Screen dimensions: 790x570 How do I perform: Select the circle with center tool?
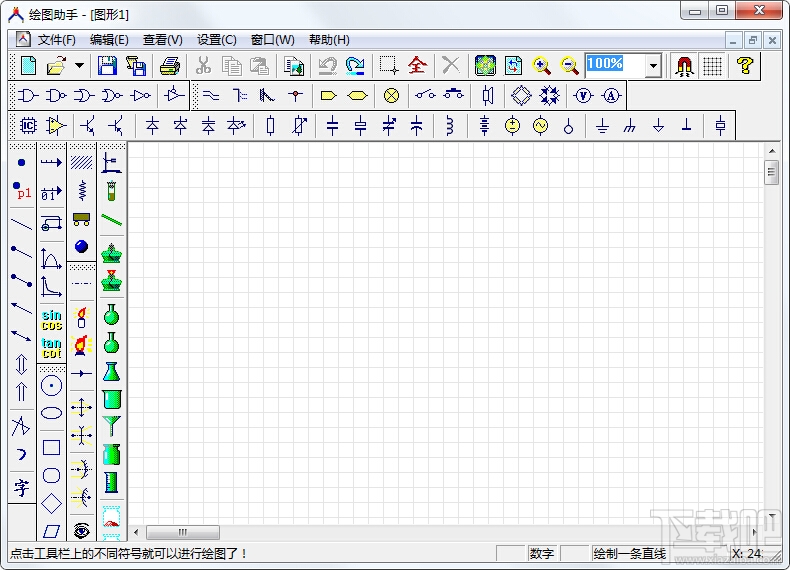(51, 386)
